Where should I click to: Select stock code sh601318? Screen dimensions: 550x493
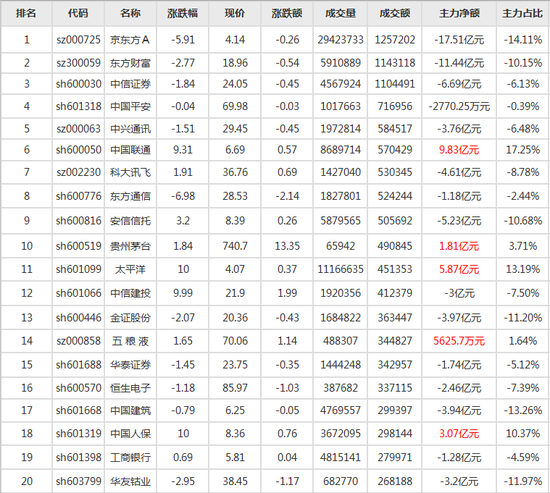click(78, 106)
